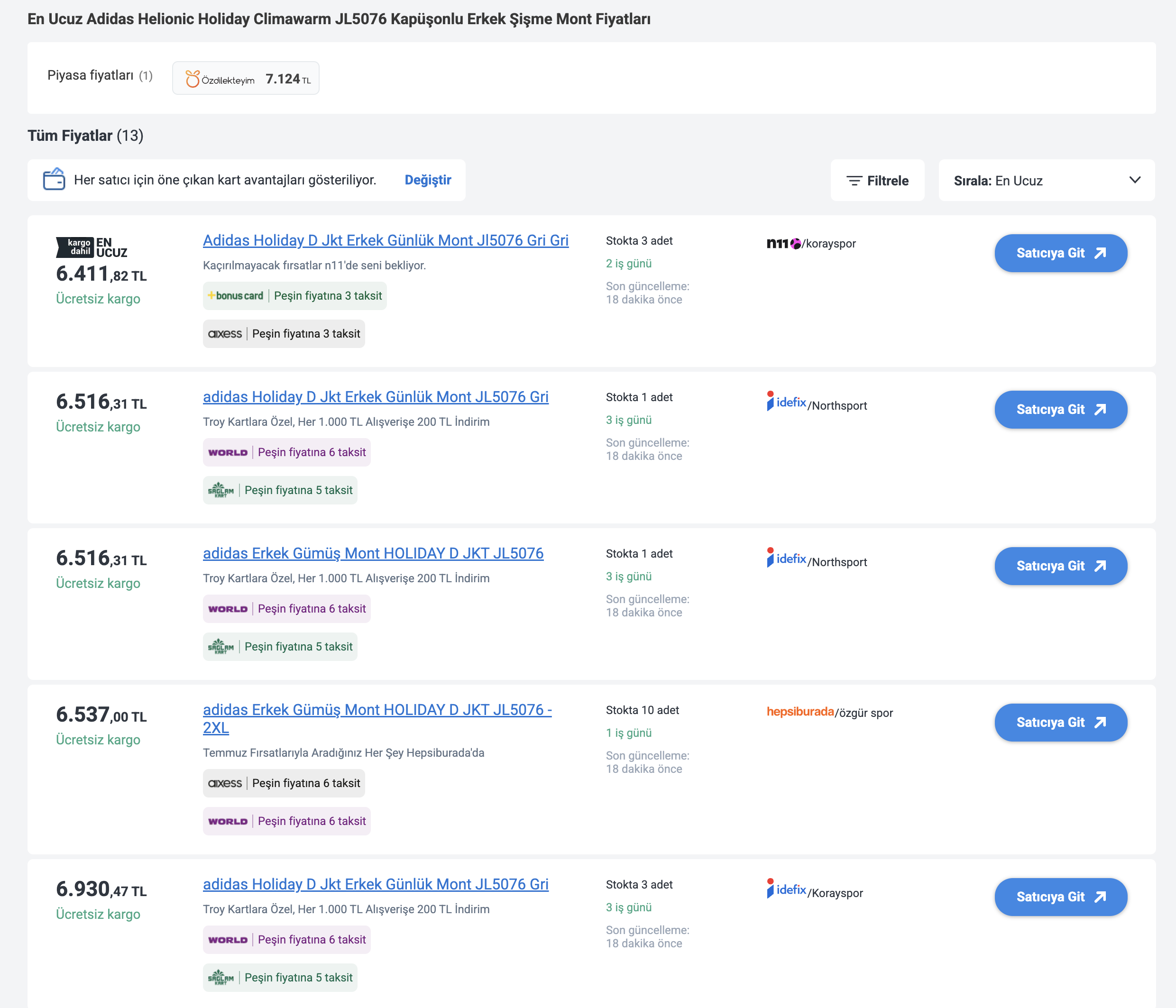Click the axess badge under n11 listing

pyautogui.click(x=284, y=334)
